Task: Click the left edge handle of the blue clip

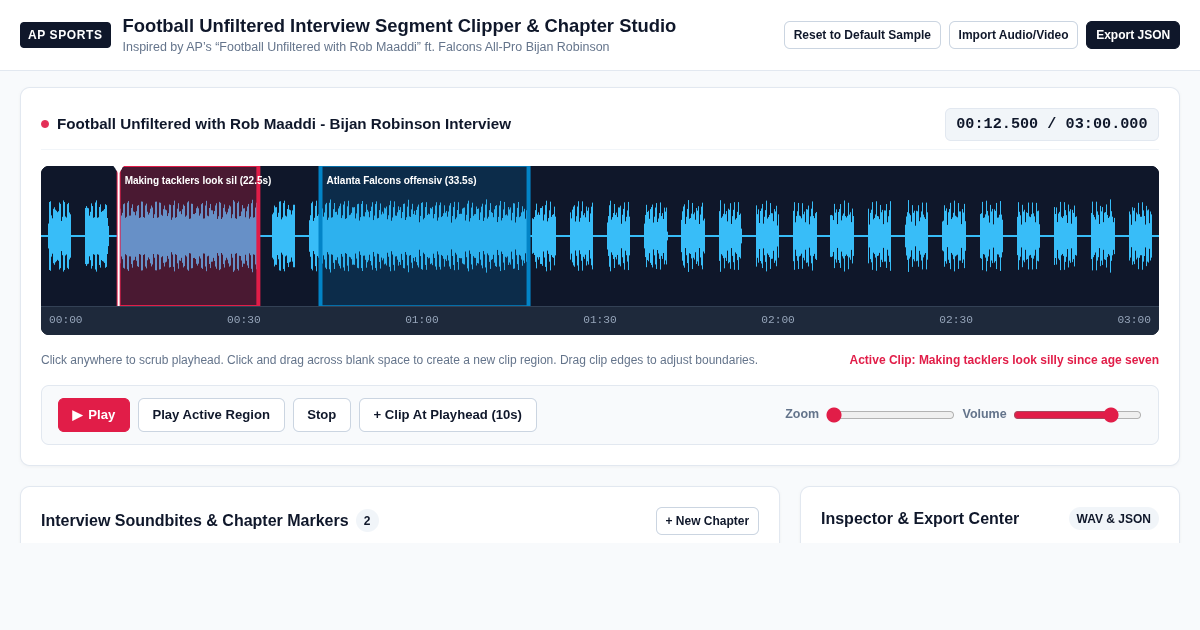Action: point(321,236)
